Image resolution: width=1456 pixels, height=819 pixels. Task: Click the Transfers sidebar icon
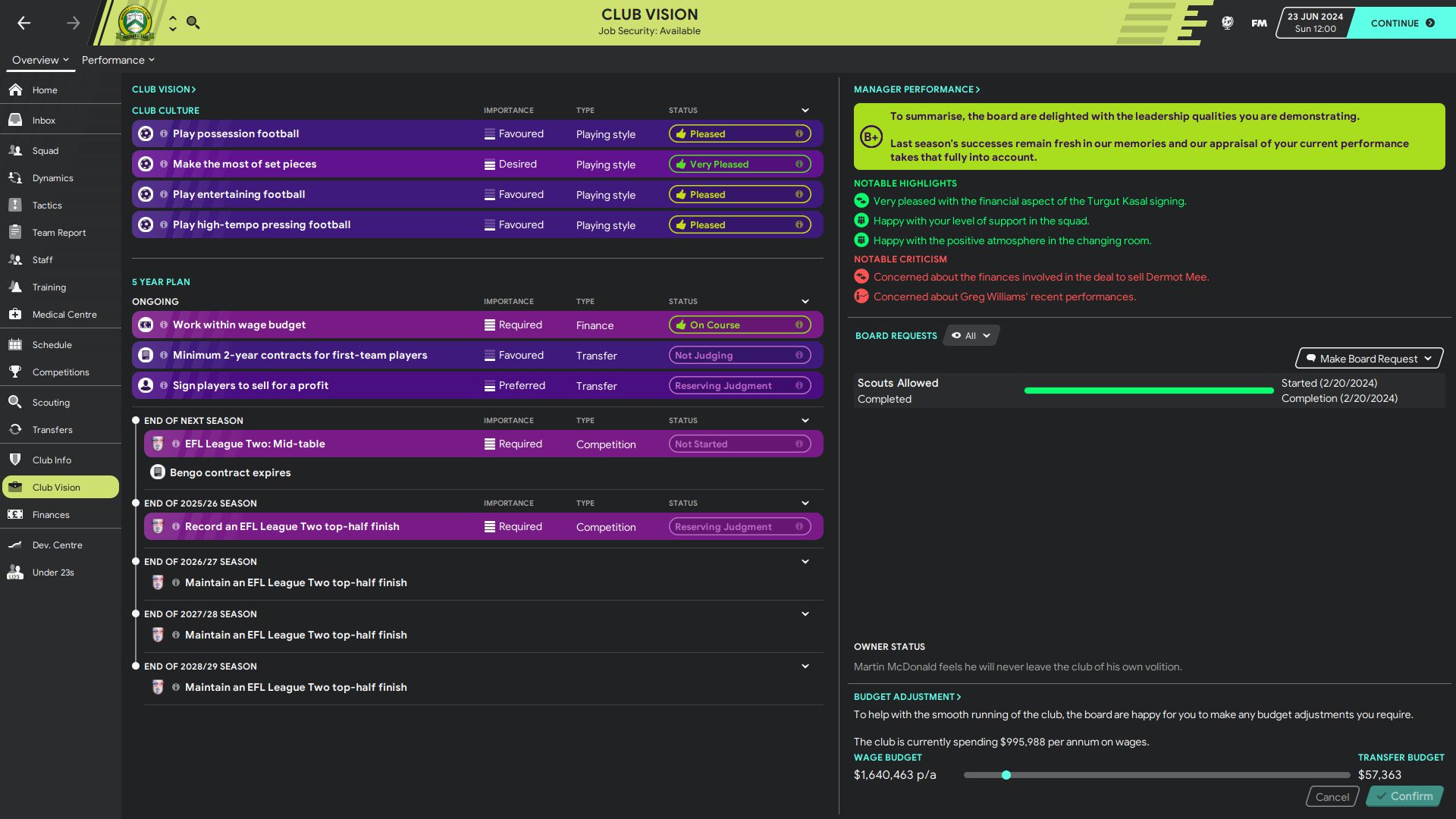point(15,429)
